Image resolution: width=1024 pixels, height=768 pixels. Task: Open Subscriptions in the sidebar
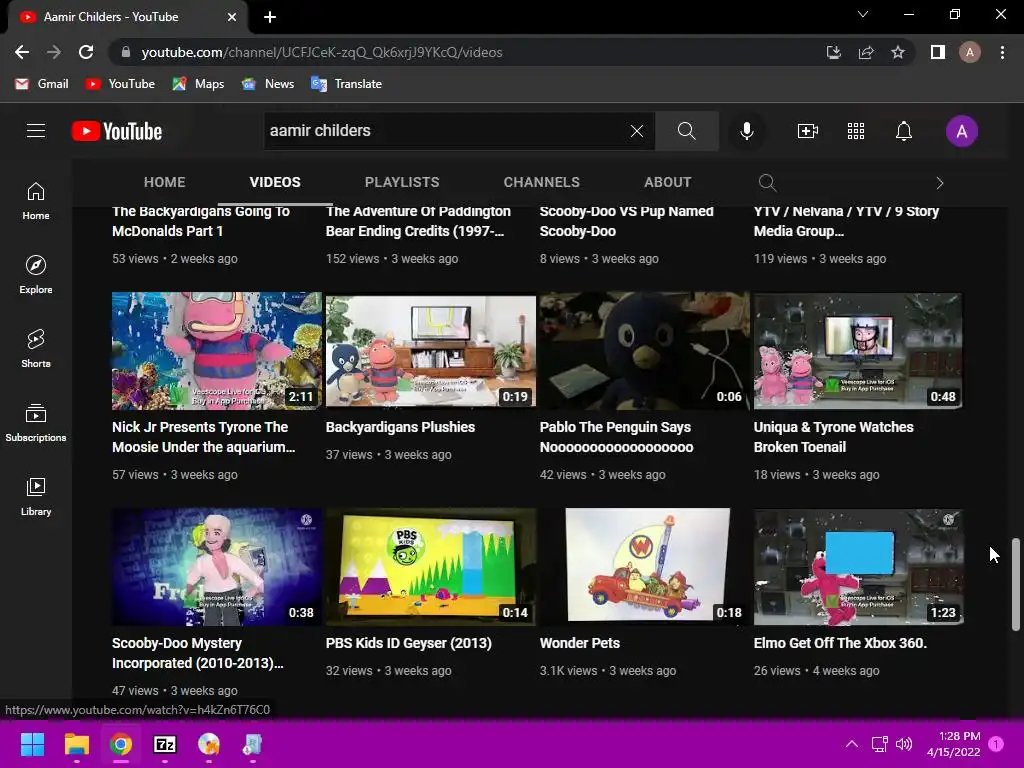36,423
